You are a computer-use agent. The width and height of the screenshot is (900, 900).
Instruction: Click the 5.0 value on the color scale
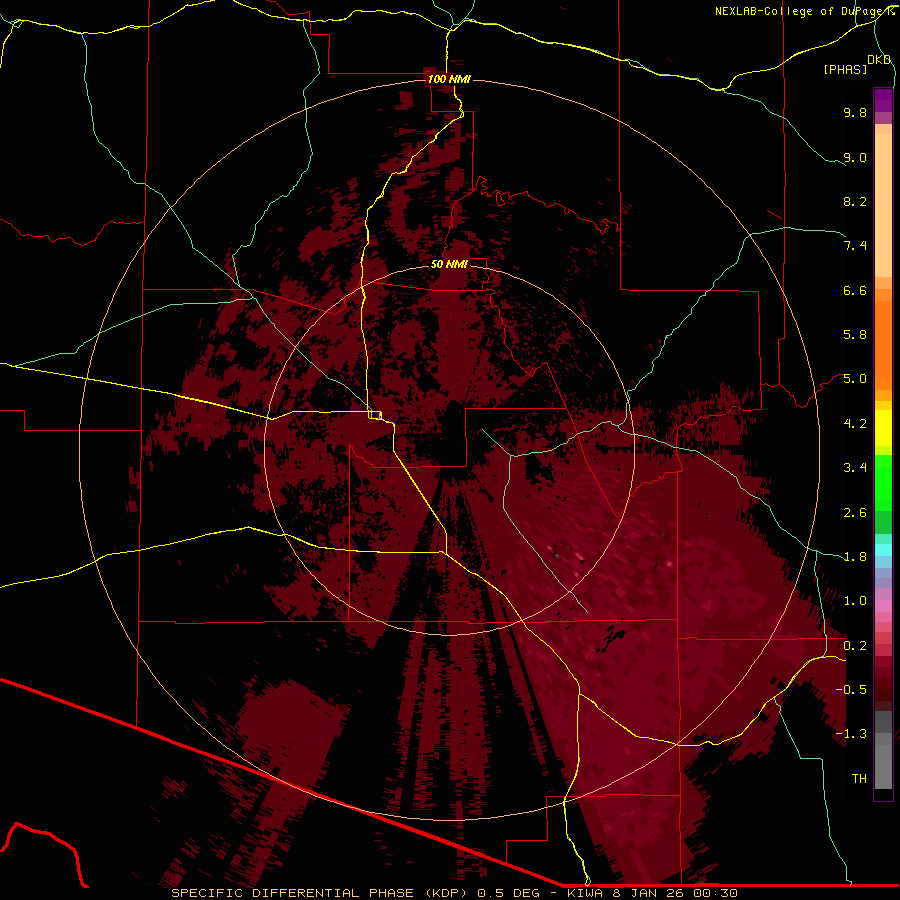pos(855,379)
